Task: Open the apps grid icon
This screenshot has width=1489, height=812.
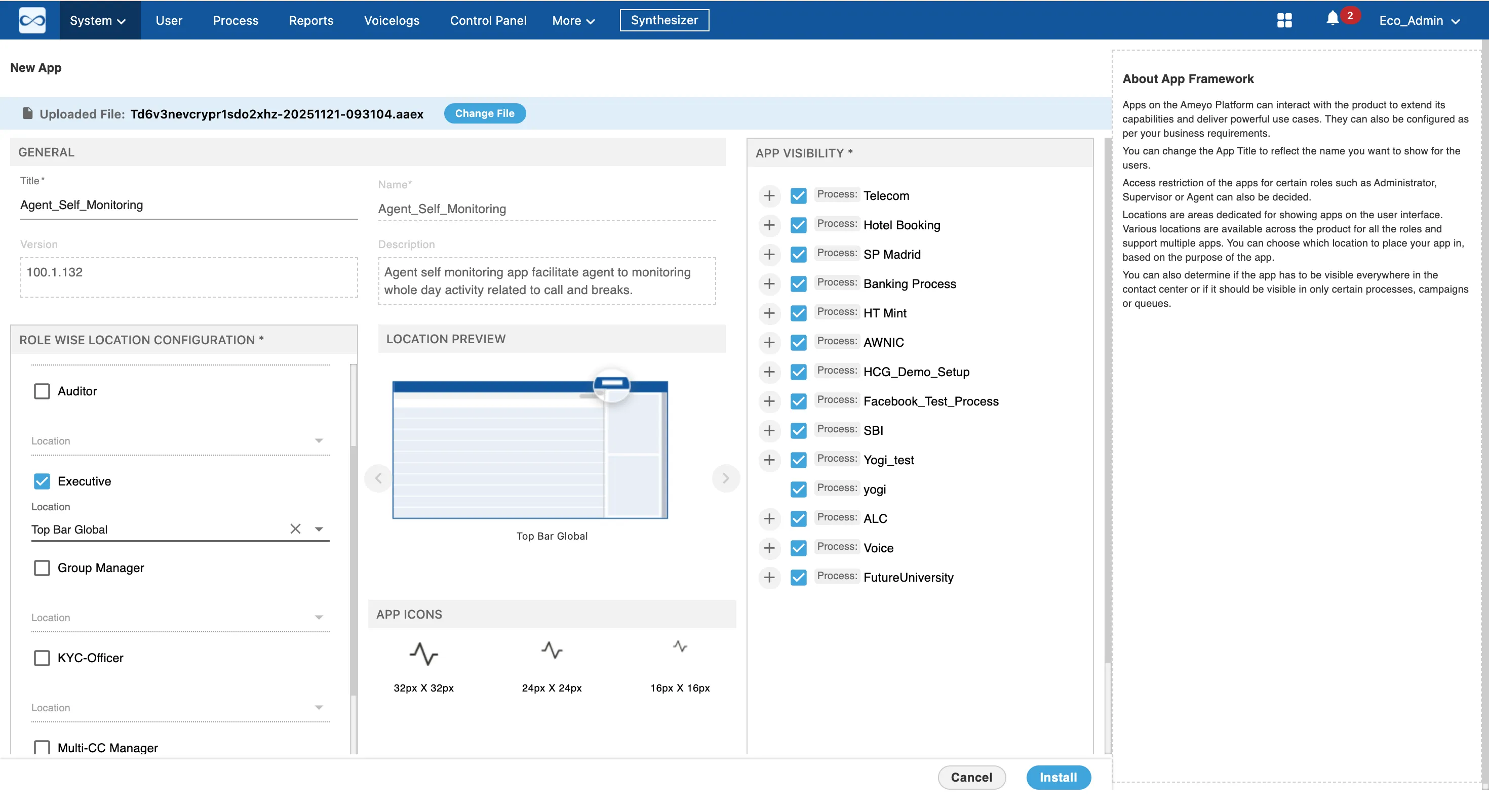Action: [x=1284, y=20]
